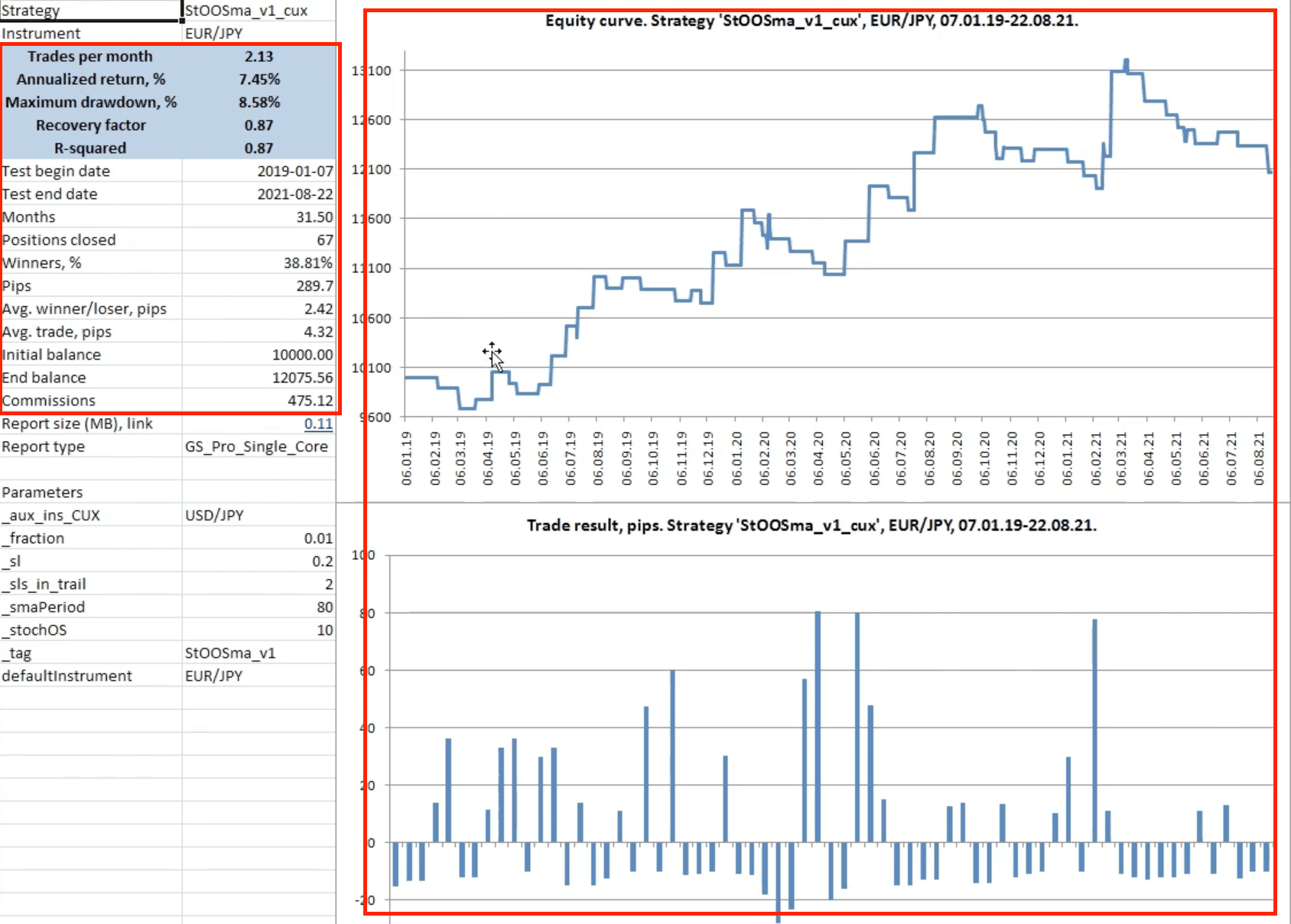Select the Pips value 289.7
Viewport: 1291px width, 924px height.
[315, 286]
